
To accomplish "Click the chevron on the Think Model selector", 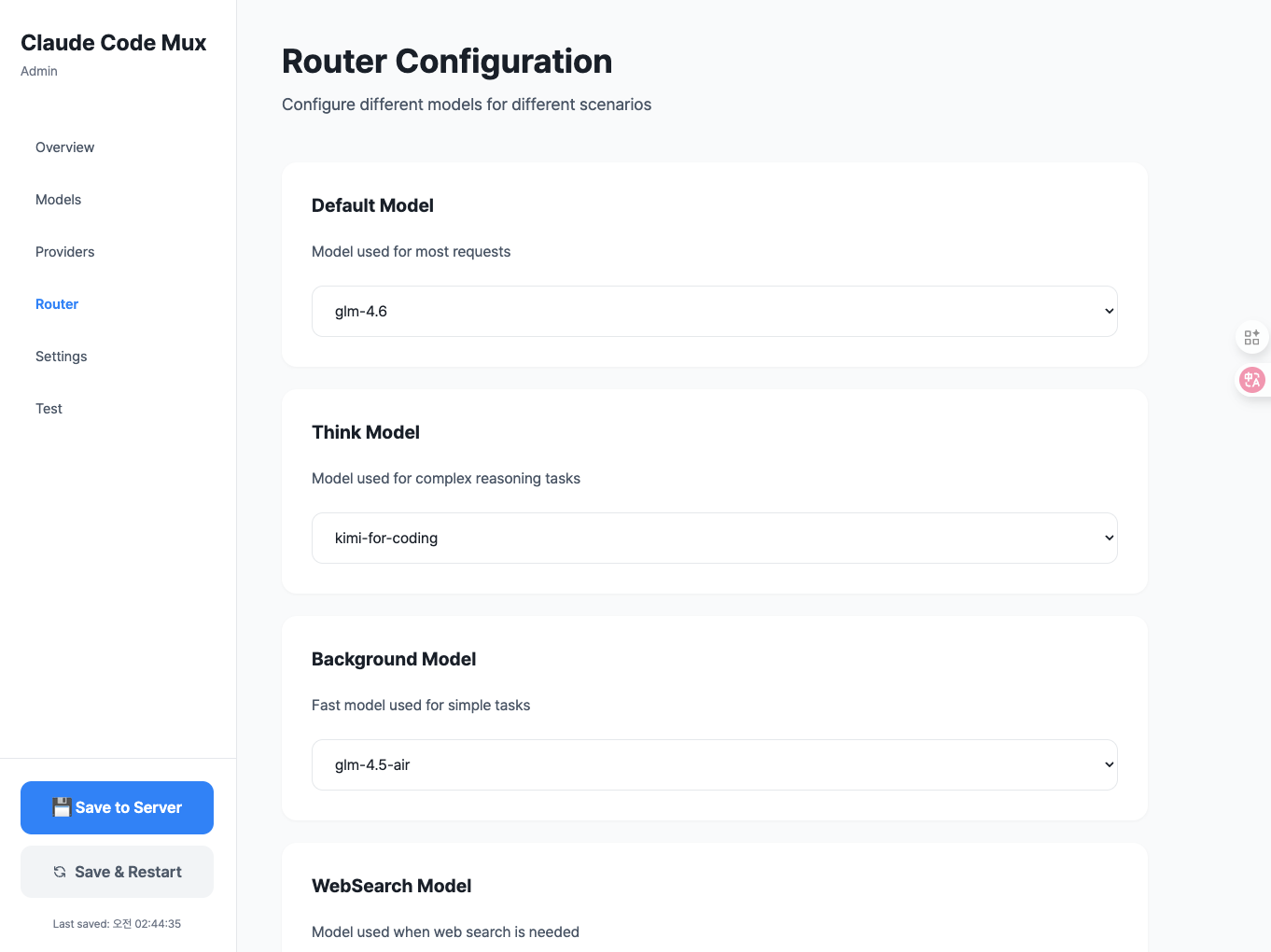I will pos(1109,538).
